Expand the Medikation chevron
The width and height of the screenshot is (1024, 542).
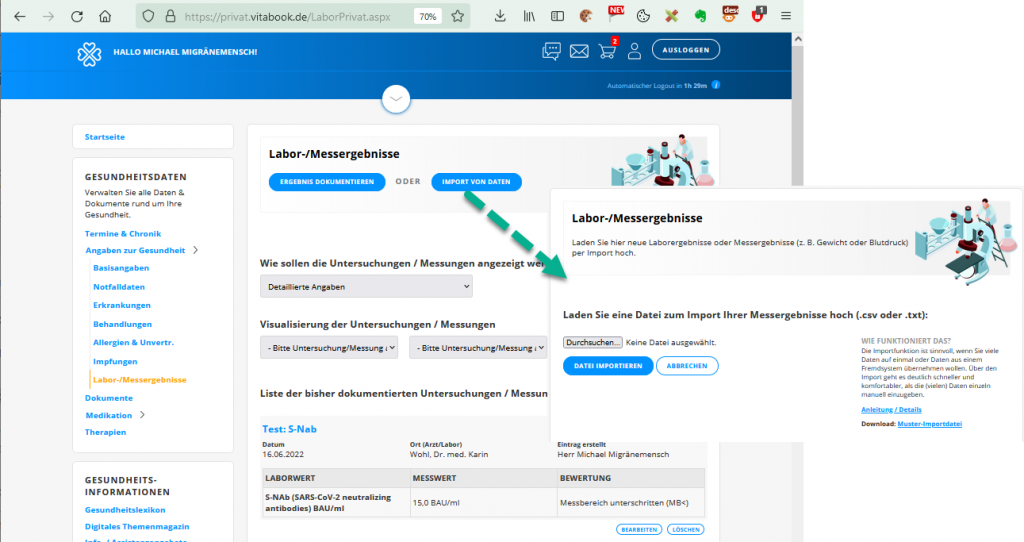click(x=142, y=415)
